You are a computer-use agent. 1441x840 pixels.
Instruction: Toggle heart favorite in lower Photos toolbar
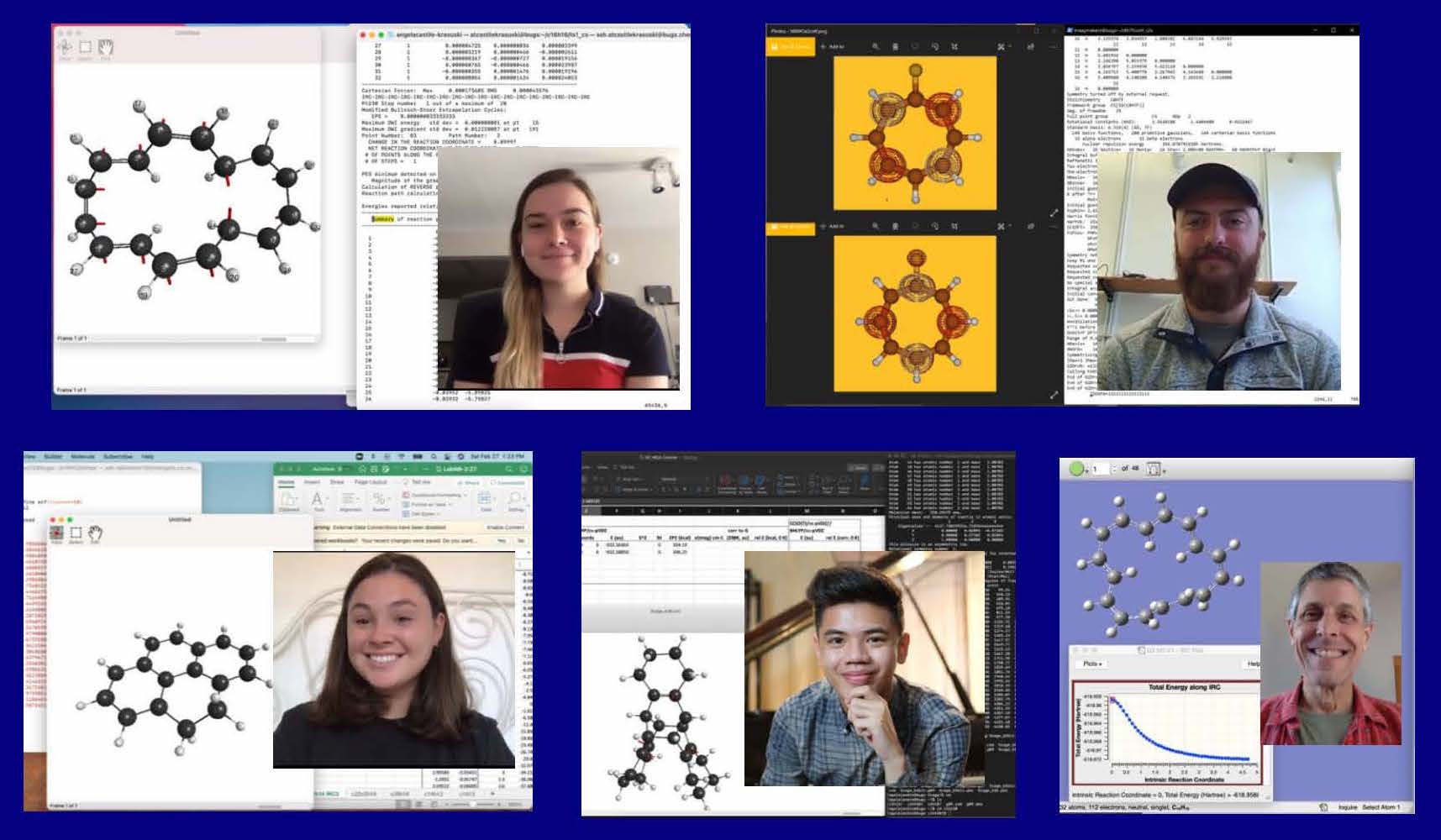click(915, 226)
